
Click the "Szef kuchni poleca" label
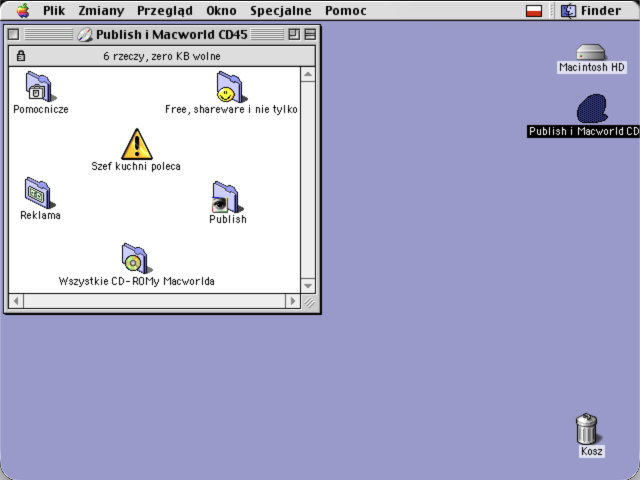(136, 166)
